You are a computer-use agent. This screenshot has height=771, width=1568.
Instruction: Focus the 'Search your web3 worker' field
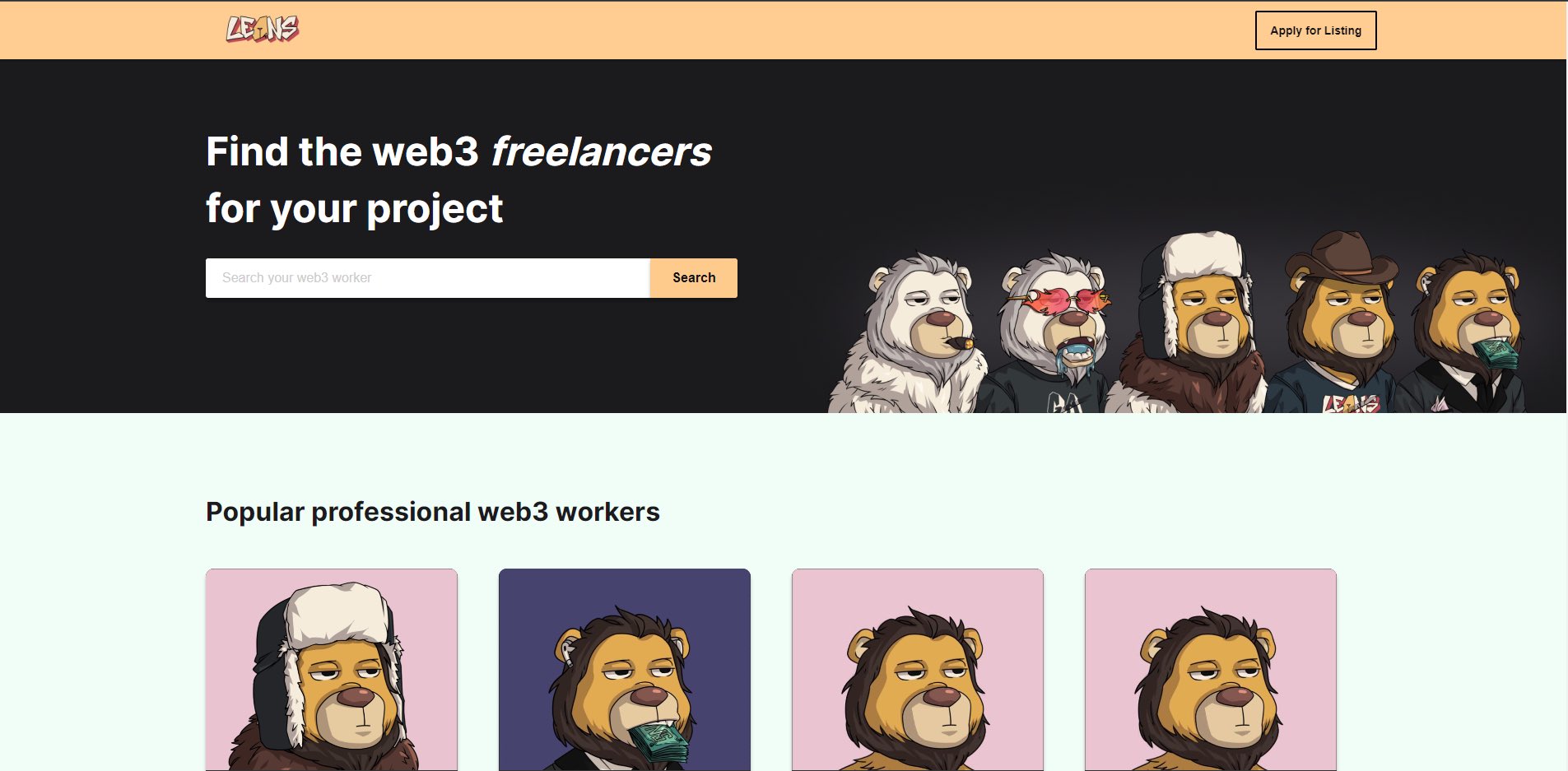428,278
